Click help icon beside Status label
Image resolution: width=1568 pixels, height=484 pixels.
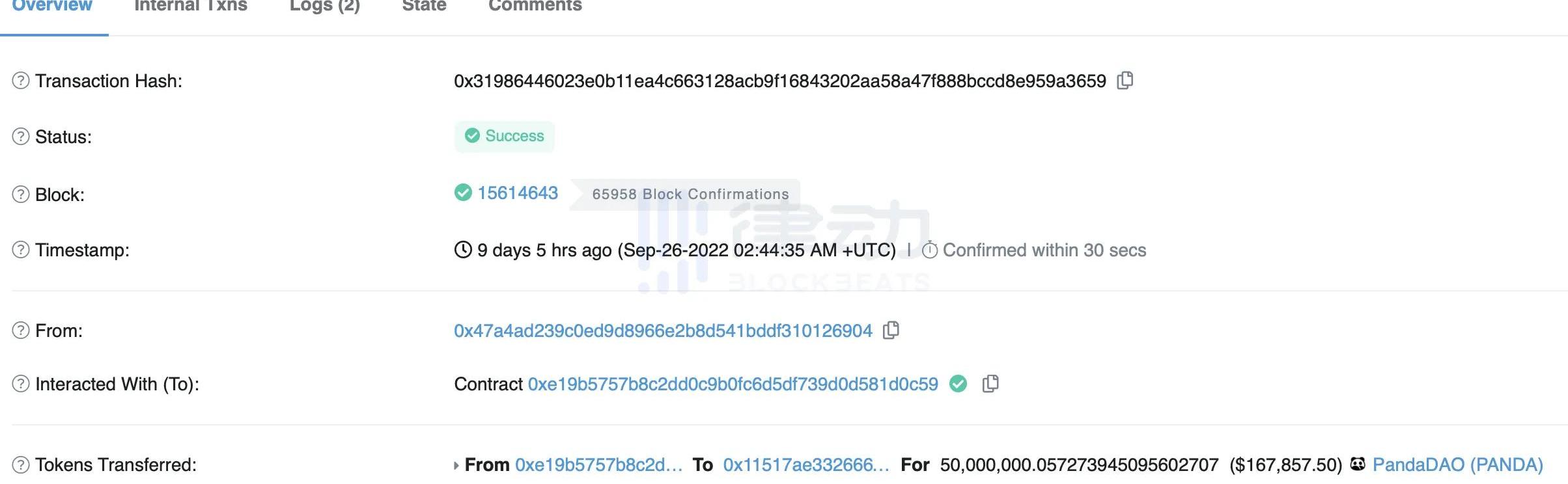click(21, 137)
